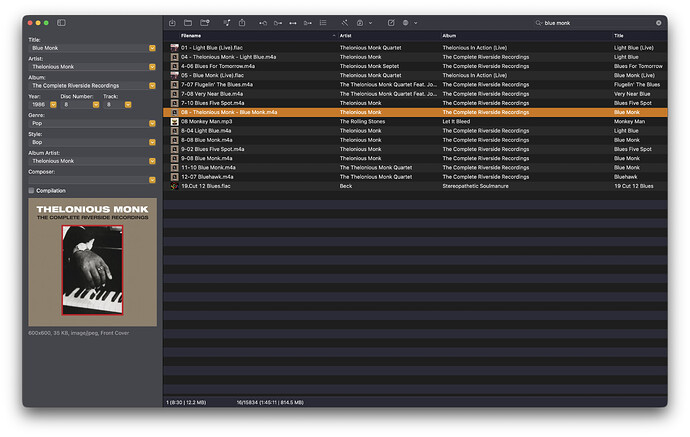Click the Actions toolbar icon
Viewport: 690px width, 437px height.
pos(360,23)
